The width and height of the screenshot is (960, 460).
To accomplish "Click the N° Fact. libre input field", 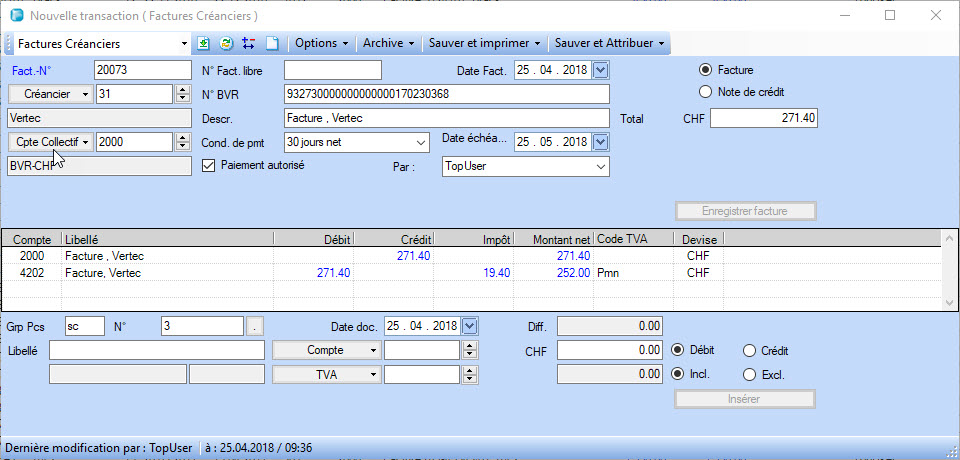I will pos(333,70).
